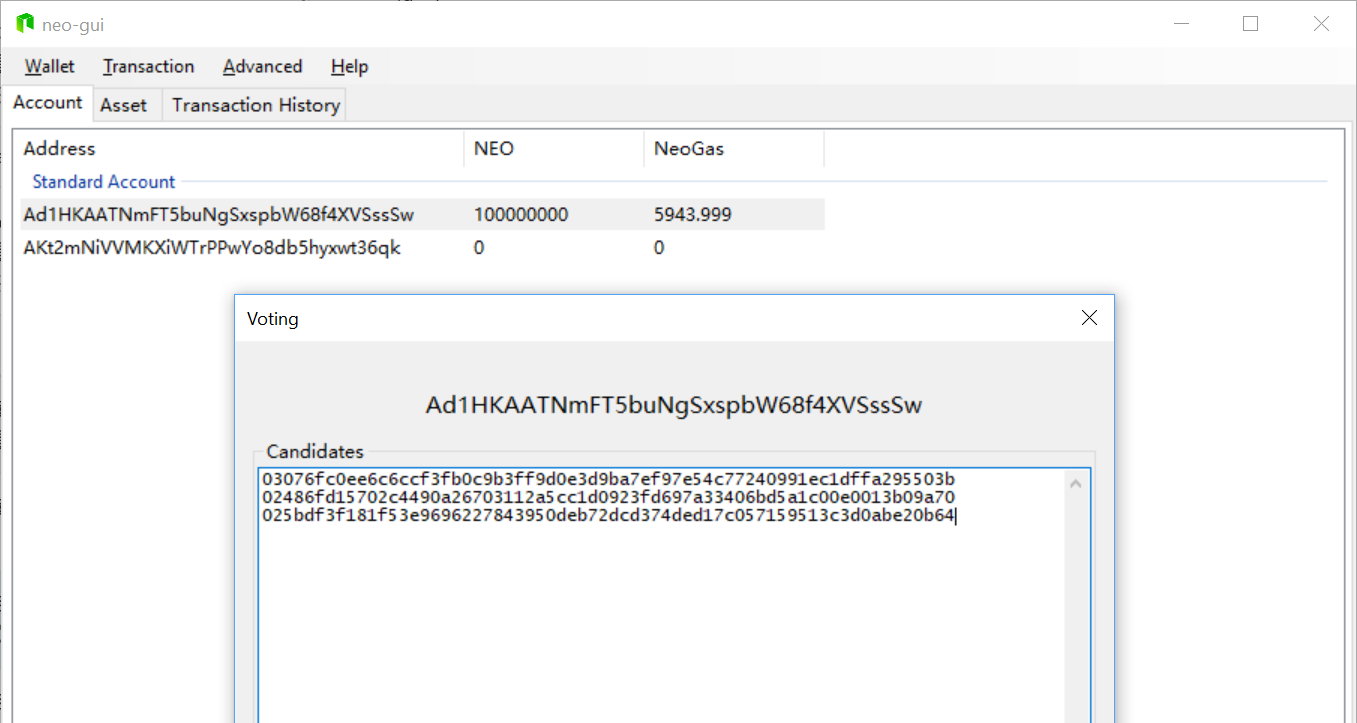Click the 100000000 NEO balance cell

coord(521,215)
